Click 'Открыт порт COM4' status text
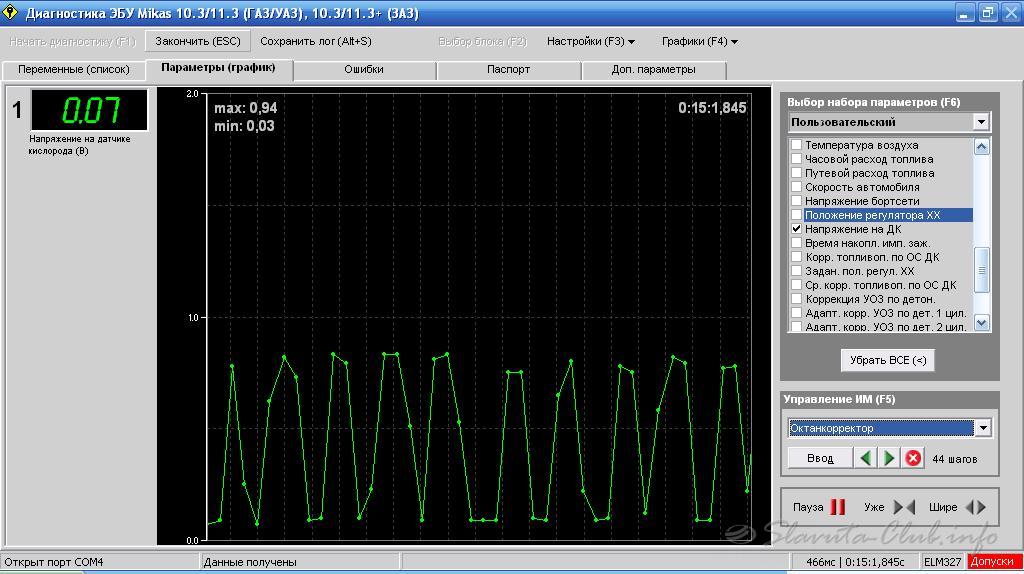 pyautogui.click(x=54, y=562)
